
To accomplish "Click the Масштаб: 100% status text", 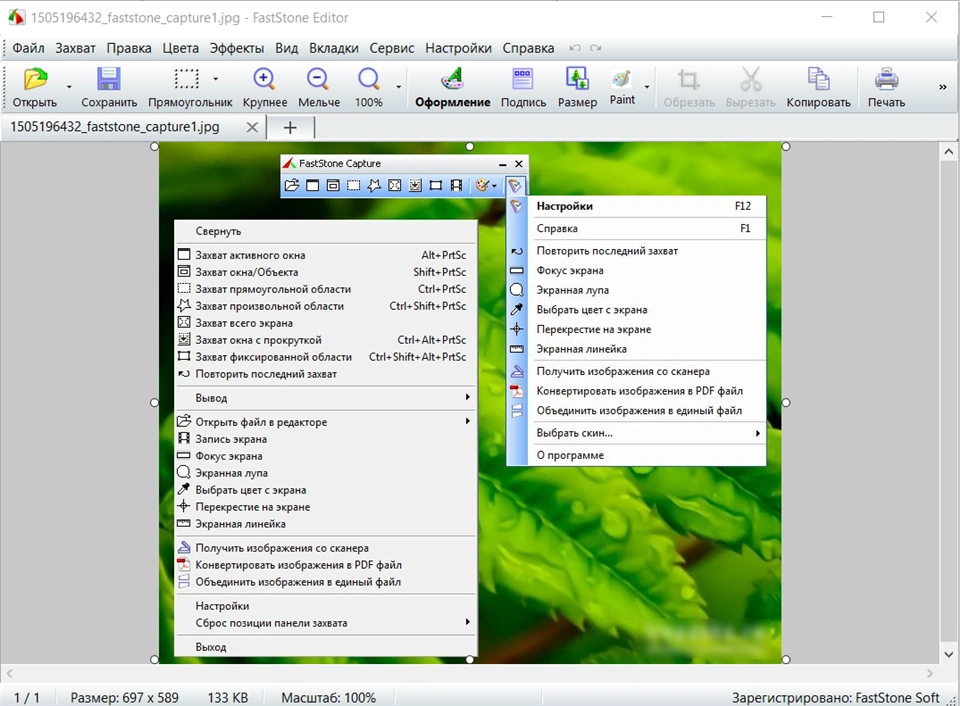I will pyautogui.click(x=329, y=697).
